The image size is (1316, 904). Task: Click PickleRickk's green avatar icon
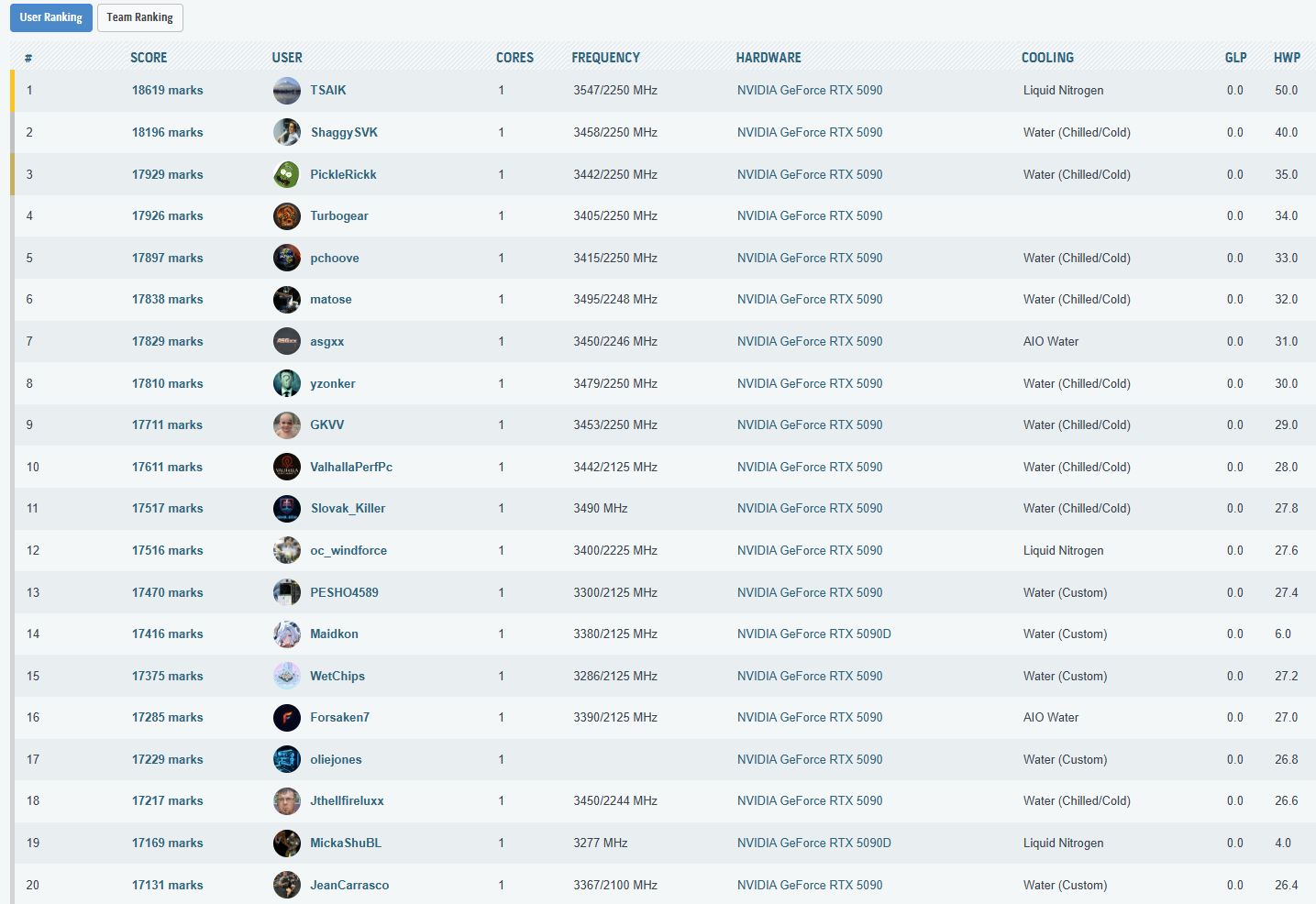point(286,174)
